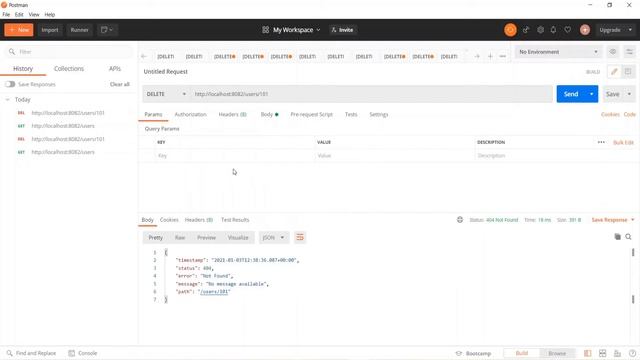640x360 pixels.
Task: Open the capture requests satellite icon
Action: 526,30
